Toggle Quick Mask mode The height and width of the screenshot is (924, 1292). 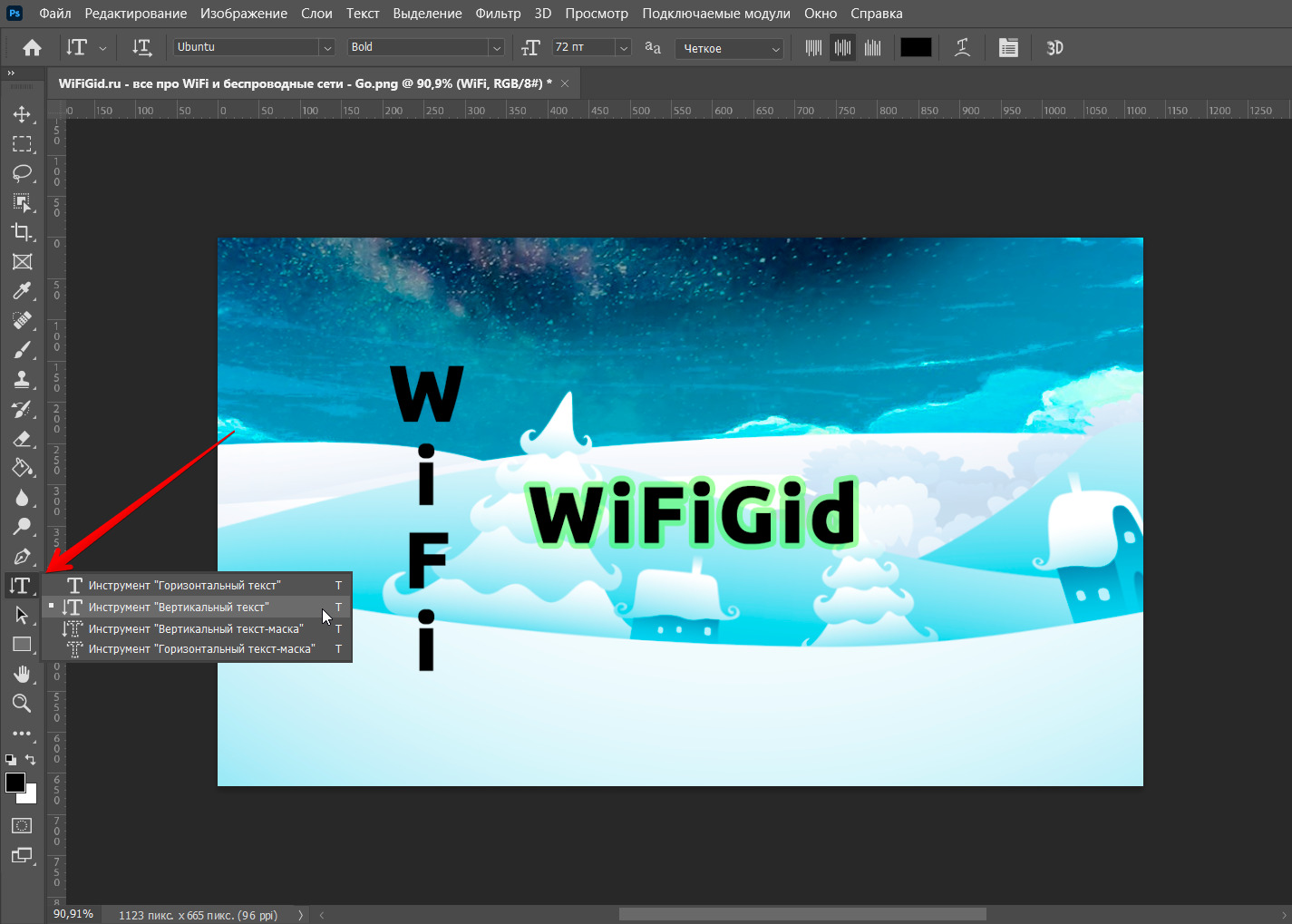click(22, 826)
